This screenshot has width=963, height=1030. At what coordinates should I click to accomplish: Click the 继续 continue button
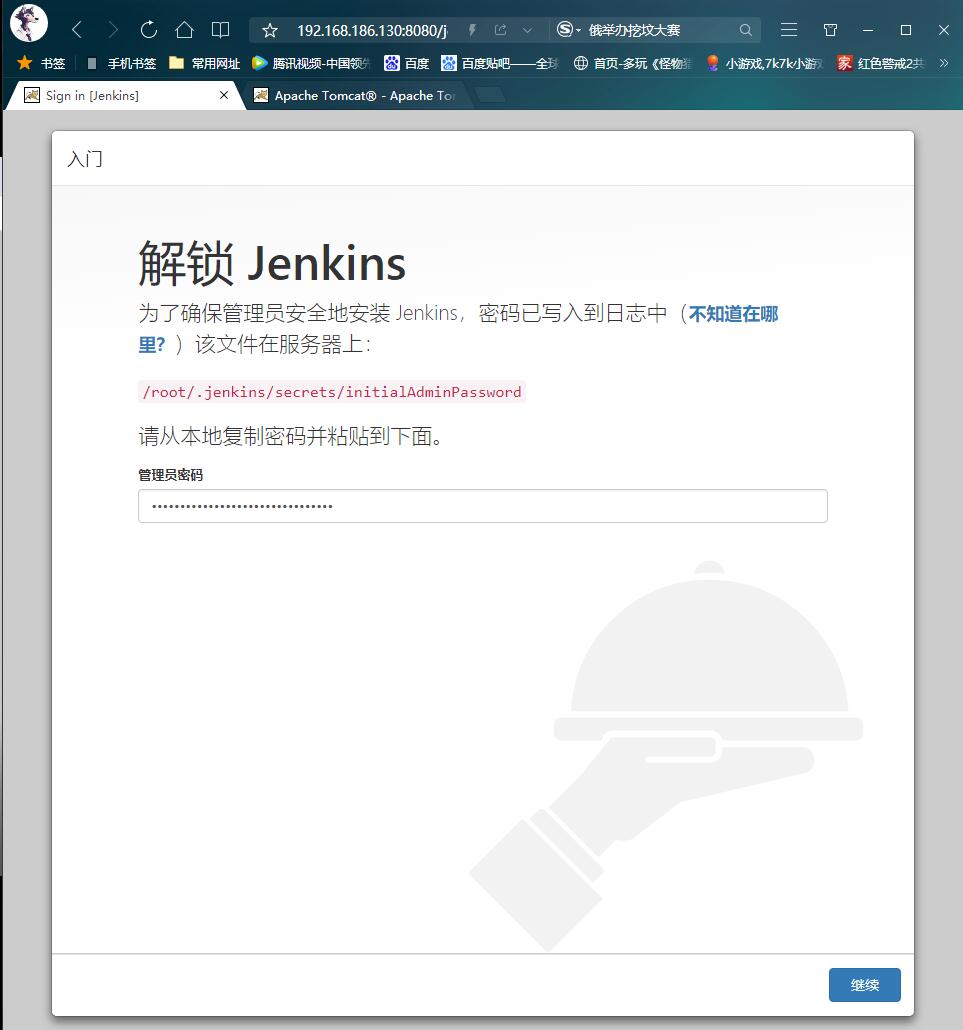point(864,985)
